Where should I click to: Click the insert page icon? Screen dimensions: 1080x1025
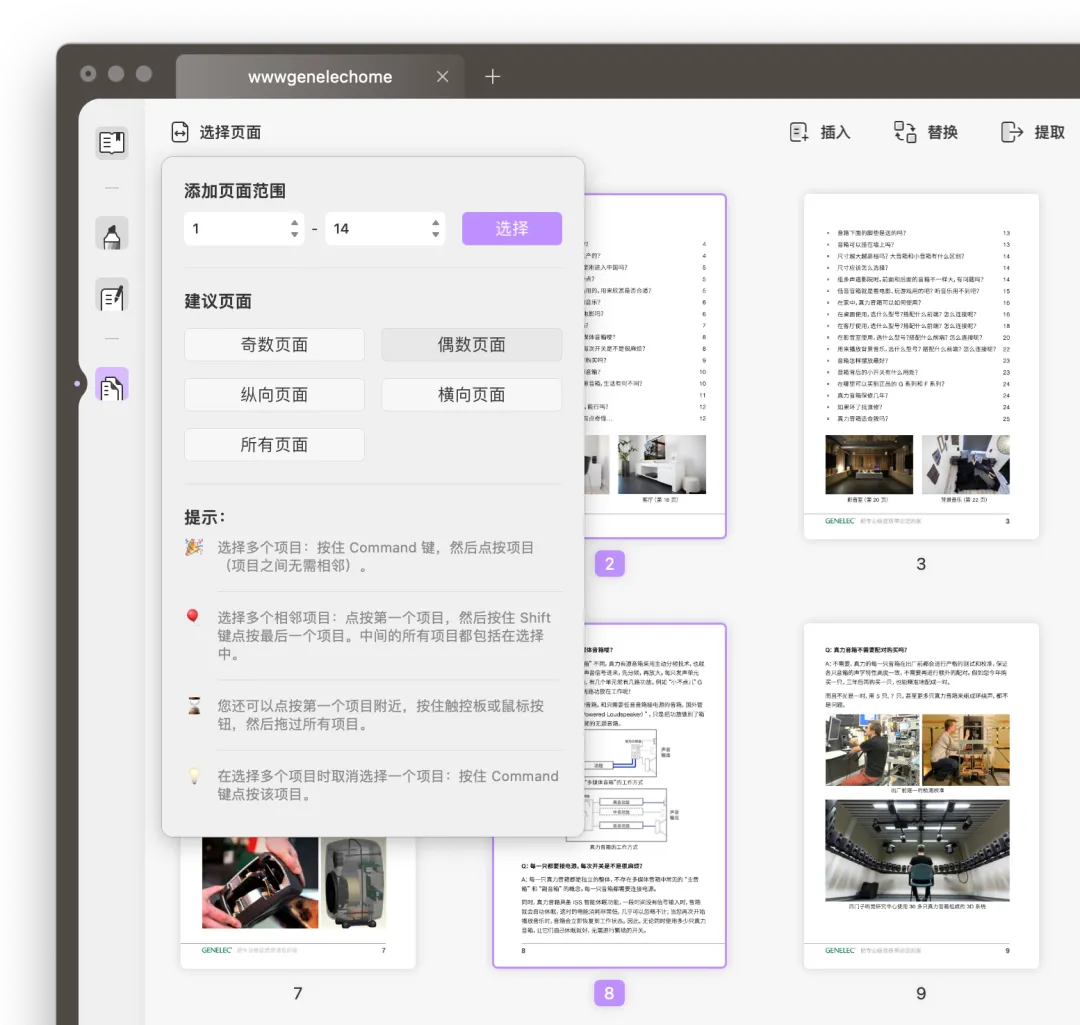coord(799,132)
